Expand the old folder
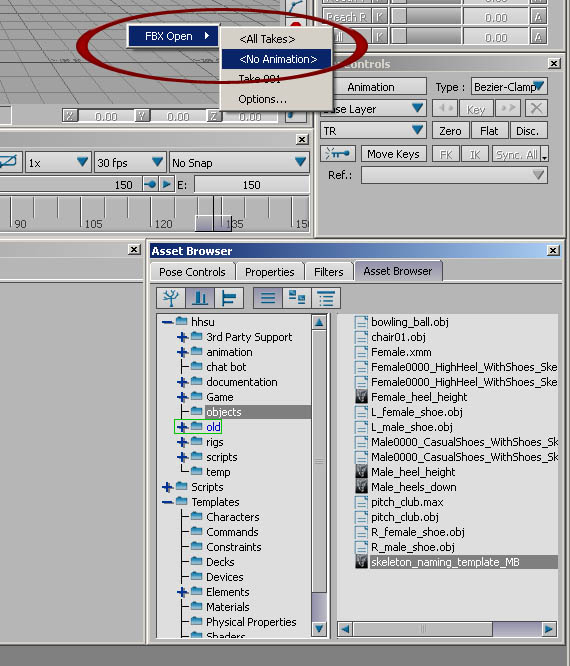 pos(182,427)
